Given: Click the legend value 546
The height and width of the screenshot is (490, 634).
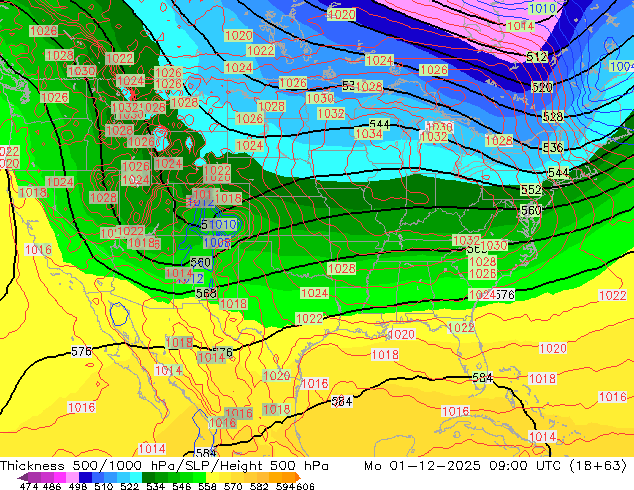Looking at the screenshot, I should click(x=182, y=486).
